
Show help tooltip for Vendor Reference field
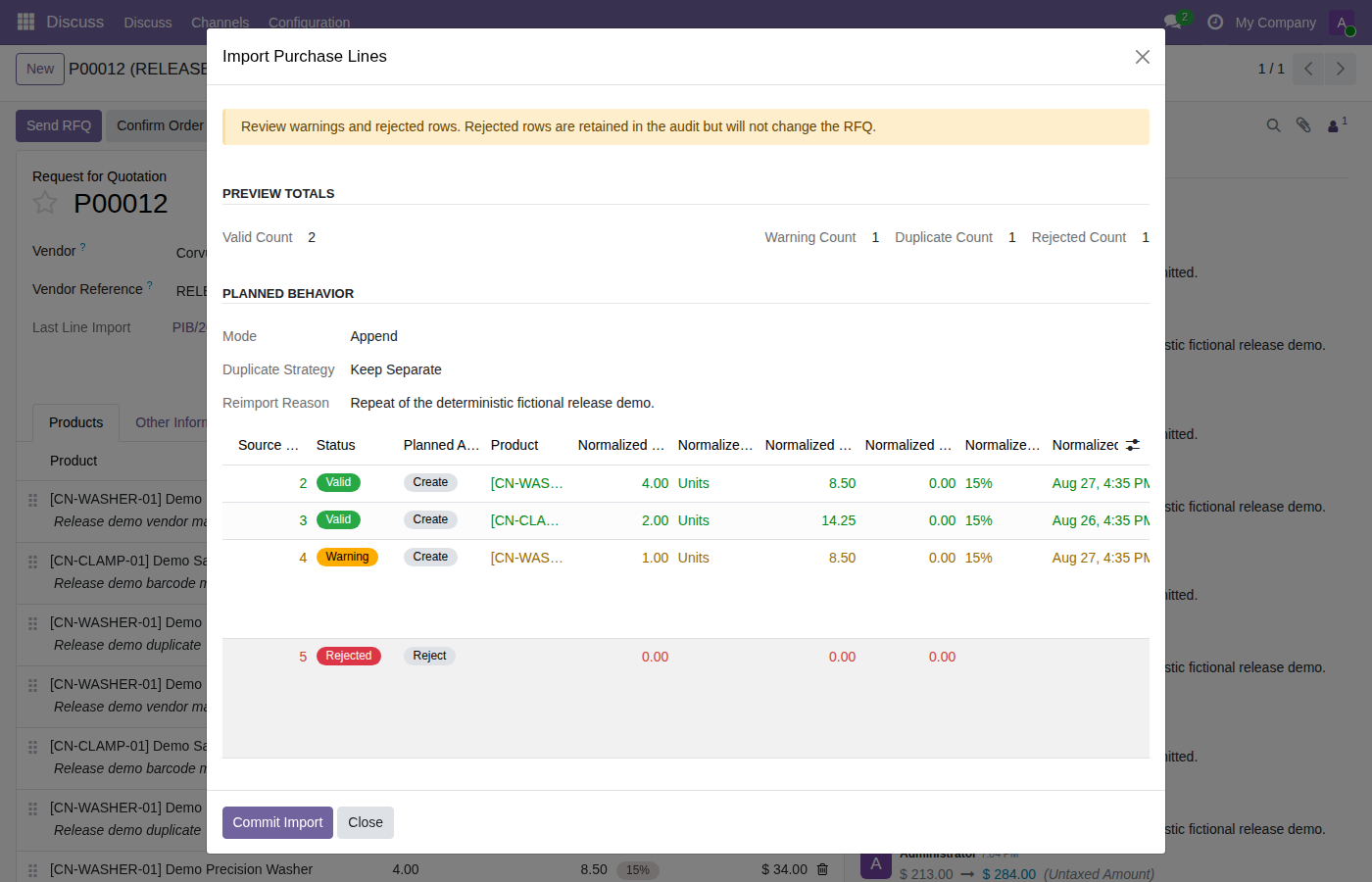point(150,286)
